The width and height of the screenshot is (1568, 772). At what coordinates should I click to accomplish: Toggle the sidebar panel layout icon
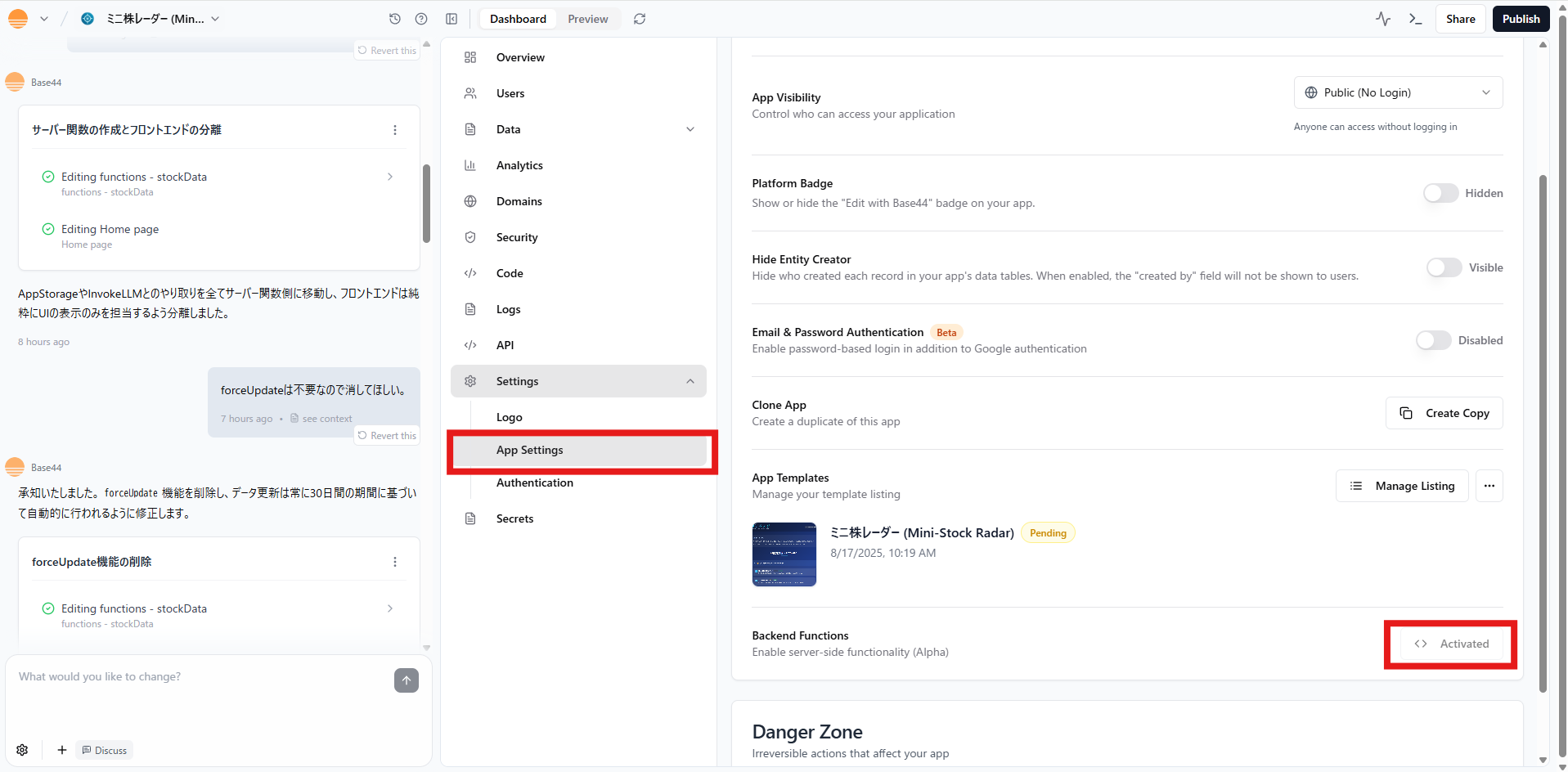(452, 19)
